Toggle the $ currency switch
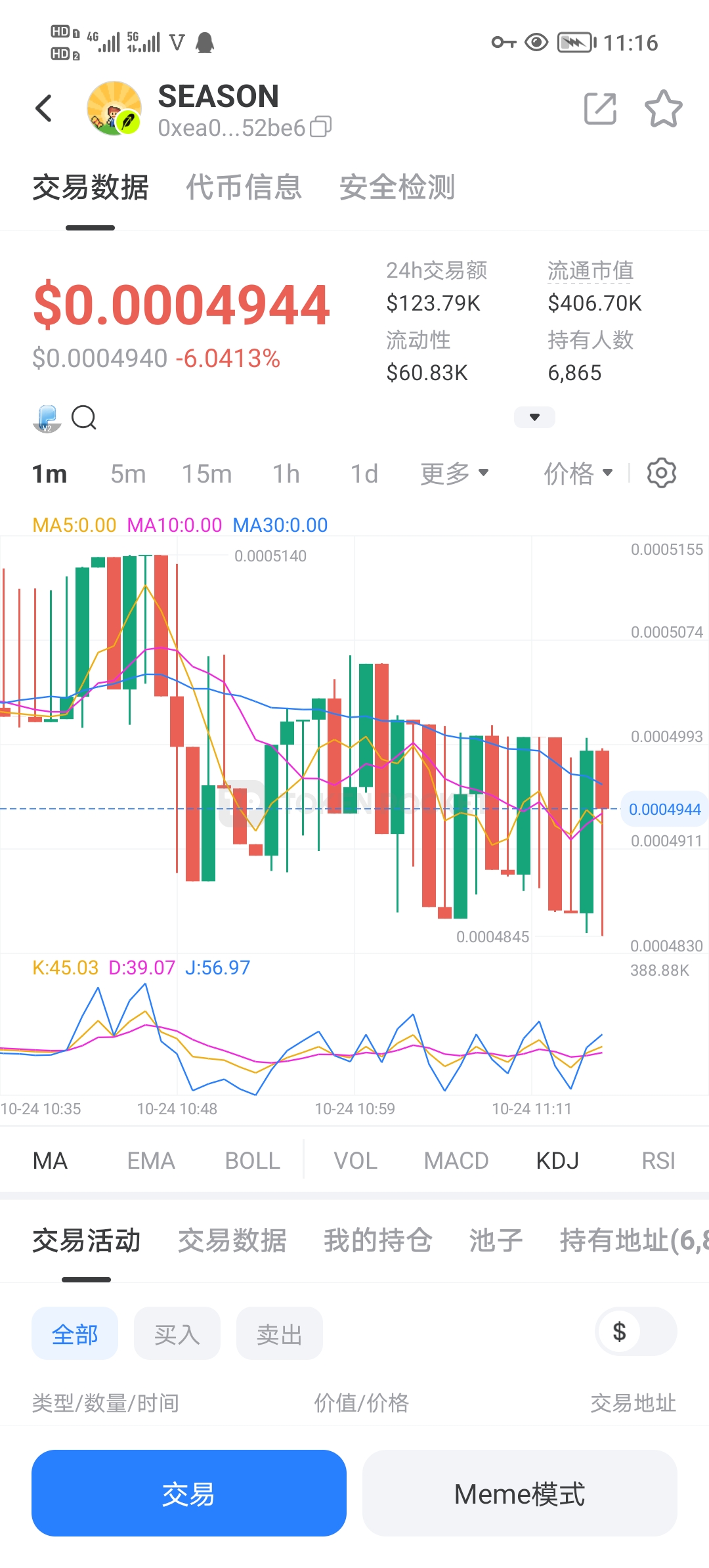 635,1332
